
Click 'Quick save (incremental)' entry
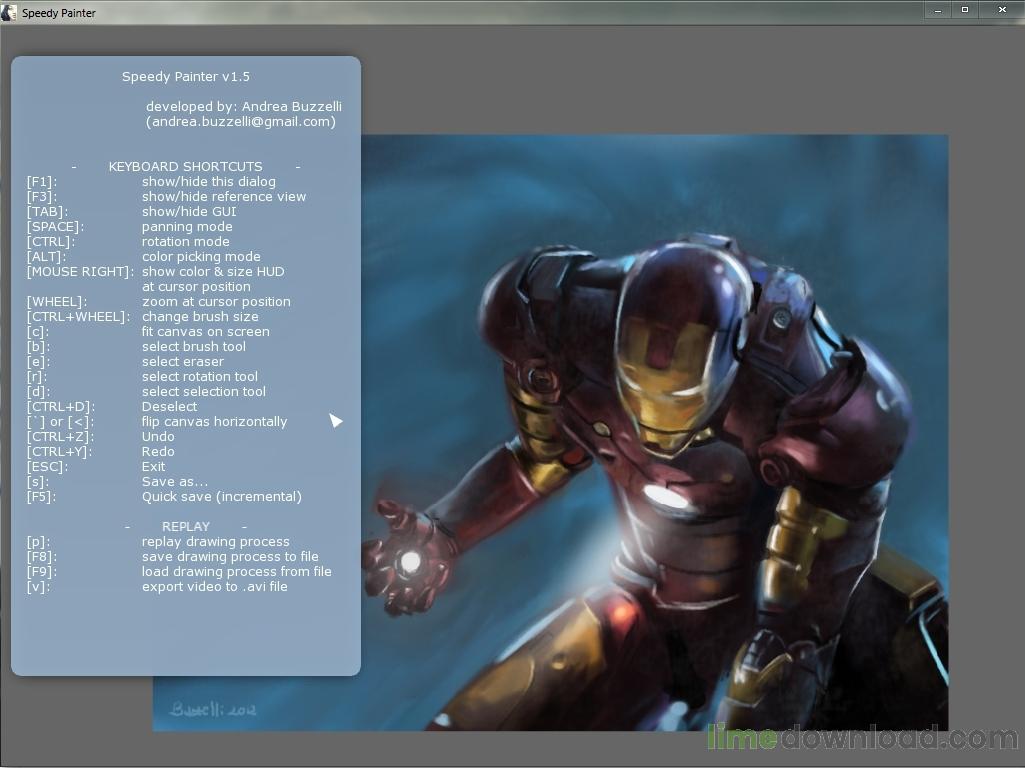point(222,497)
